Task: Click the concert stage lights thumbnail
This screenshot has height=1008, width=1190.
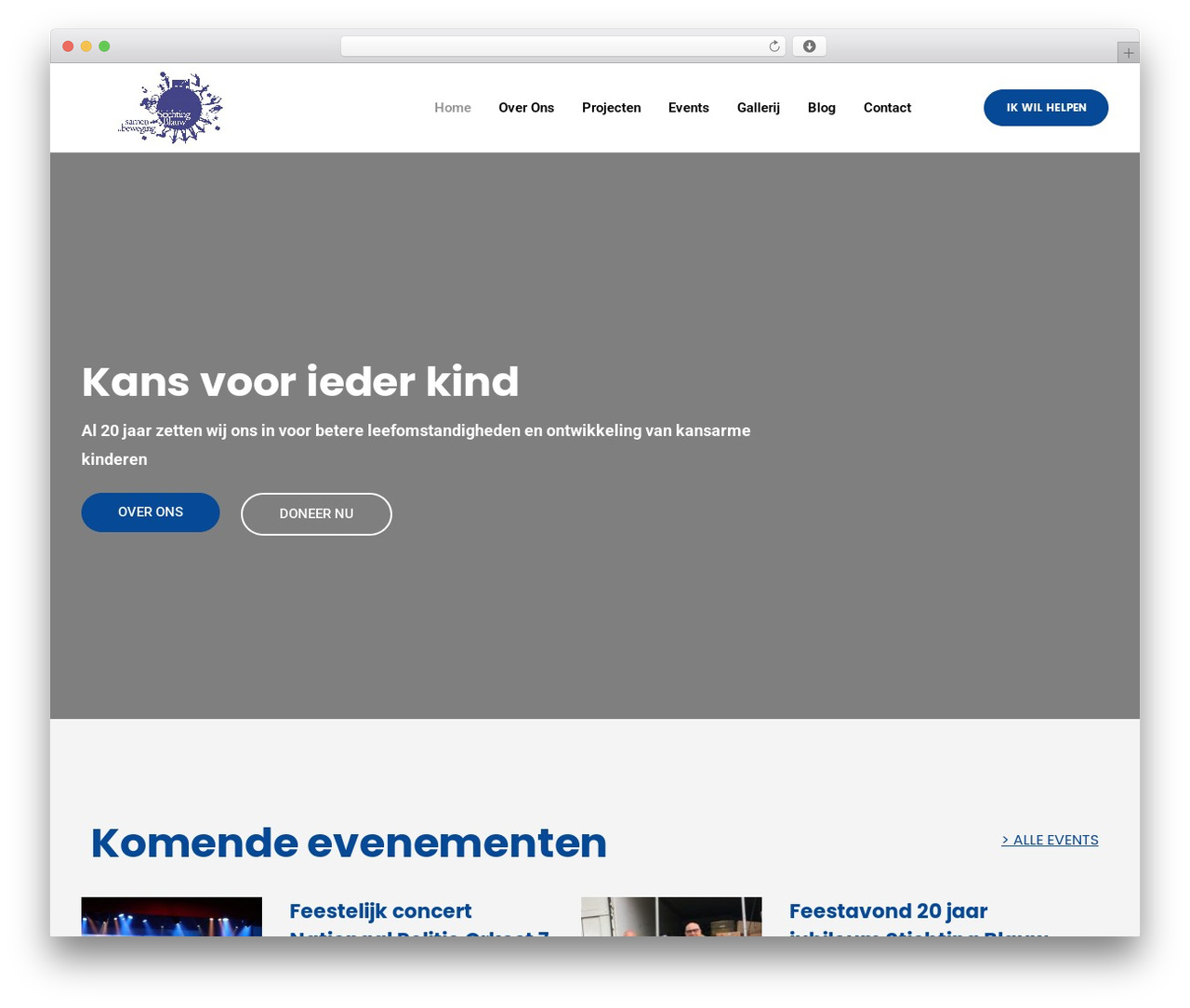Action: click(x=172, y=917)
